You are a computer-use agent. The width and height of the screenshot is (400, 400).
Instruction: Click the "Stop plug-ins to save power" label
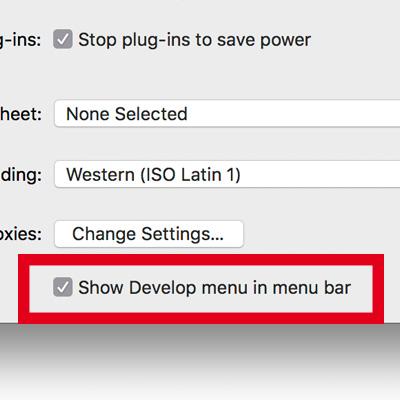194,40
